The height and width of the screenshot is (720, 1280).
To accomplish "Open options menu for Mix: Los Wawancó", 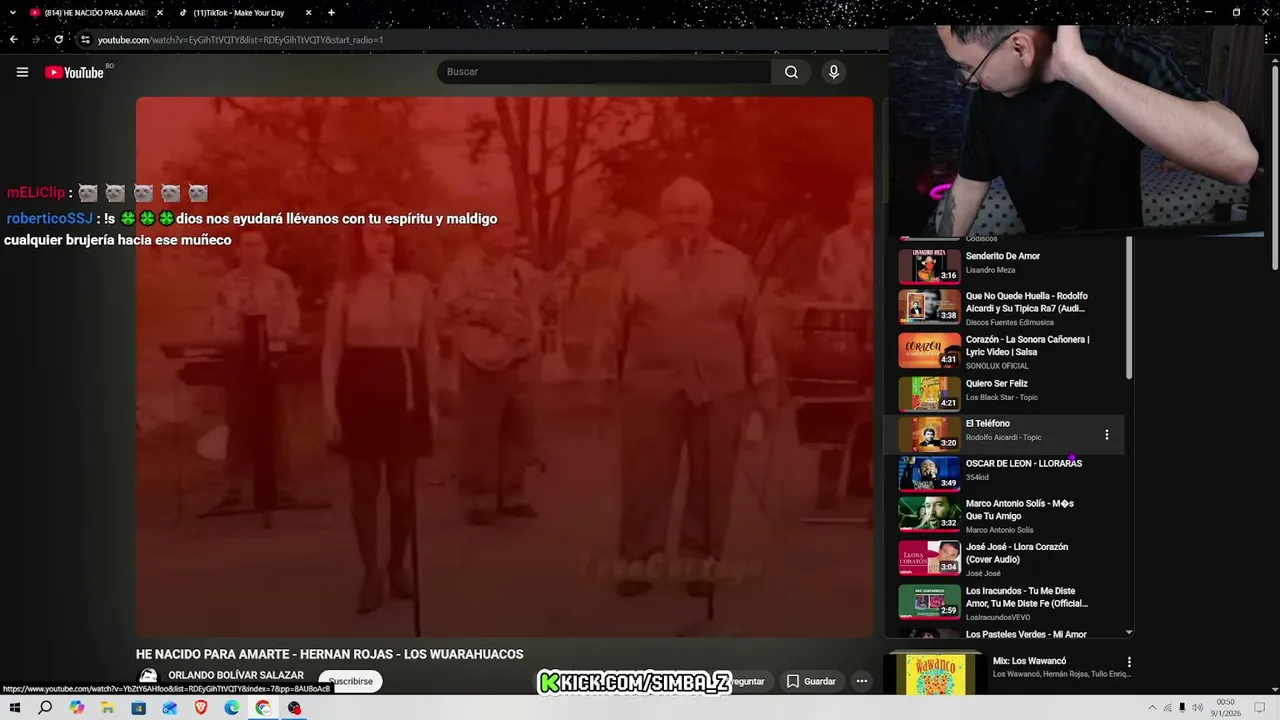I will [1129, 662].
